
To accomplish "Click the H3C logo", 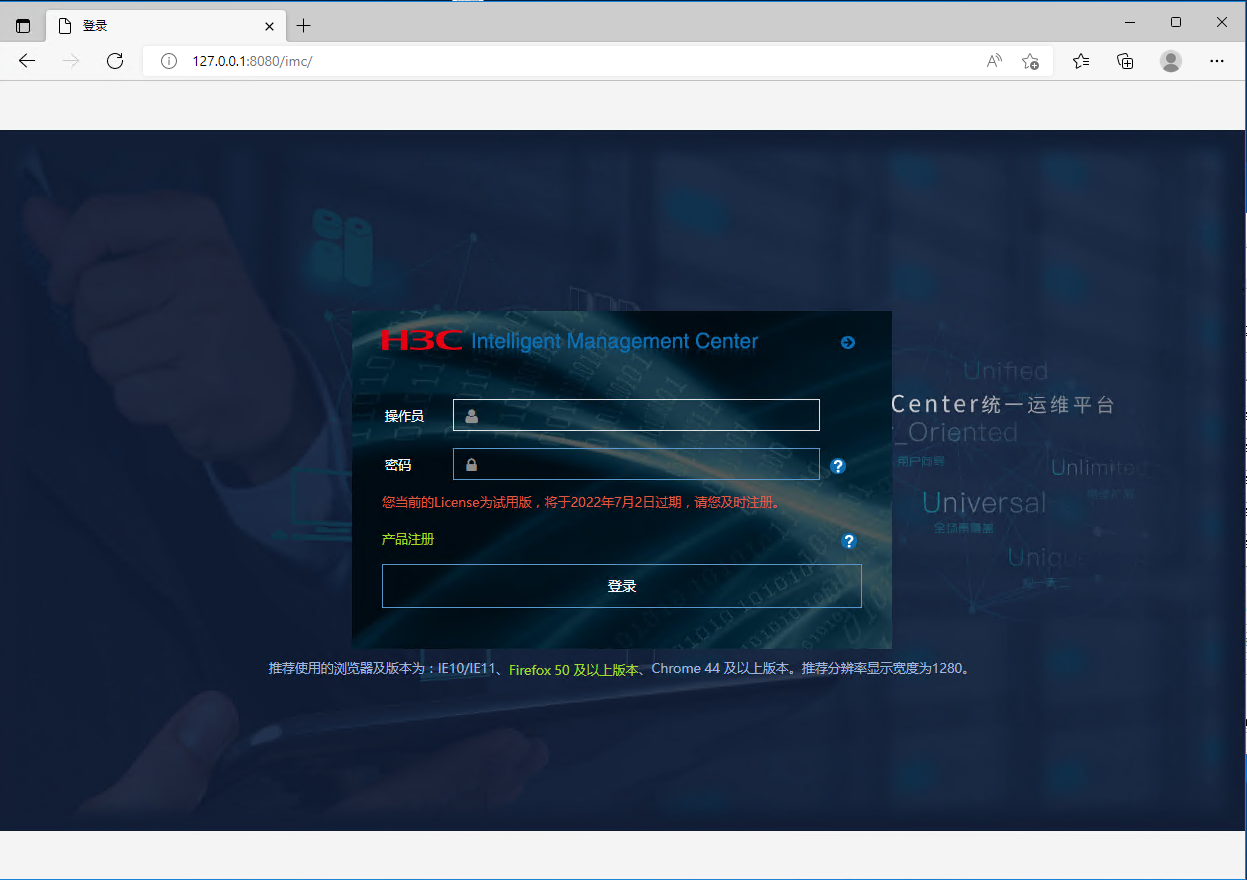I will point(422,341).
